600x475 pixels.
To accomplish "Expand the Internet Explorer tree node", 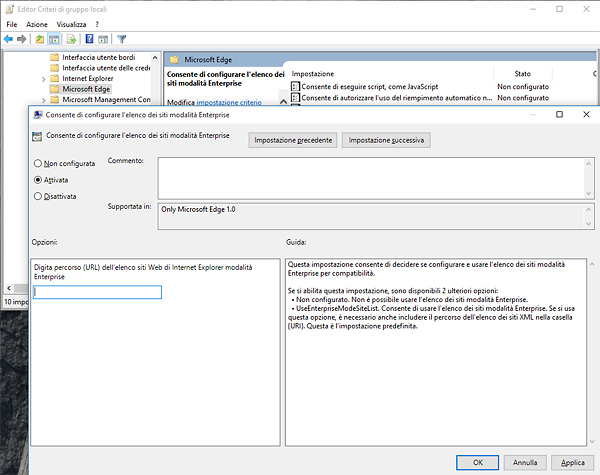I will [x=43, y=79].
